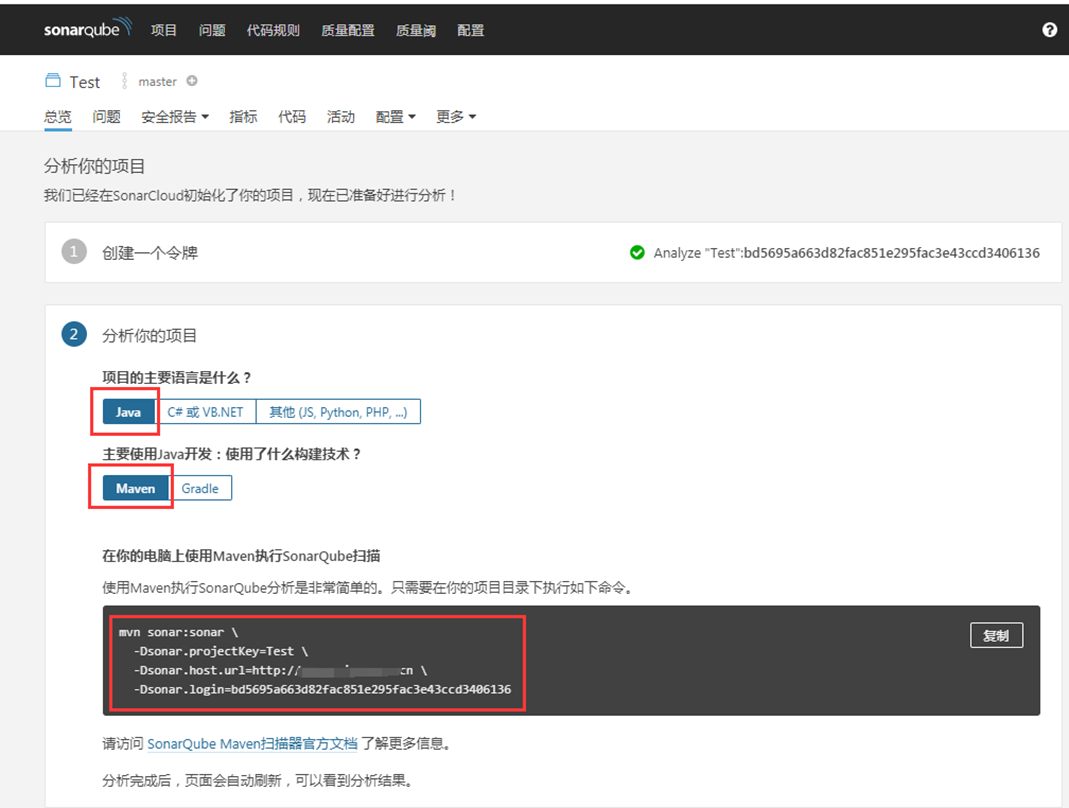The image size is (1069, 808).
Task: Switch to the 活动 project tab
Action: point(340,117)
